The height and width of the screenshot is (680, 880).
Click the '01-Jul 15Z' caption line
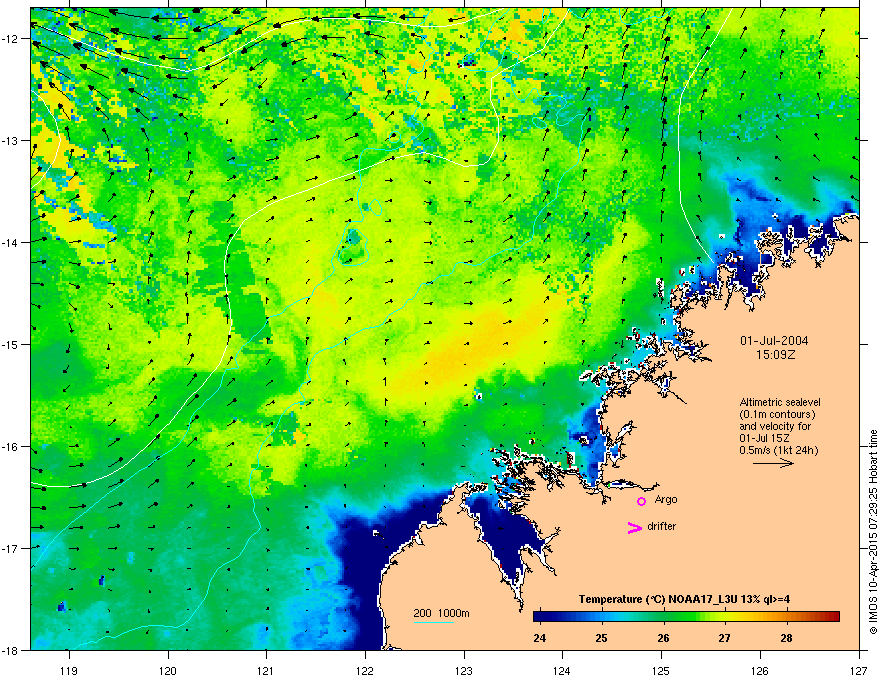(763, 438)
